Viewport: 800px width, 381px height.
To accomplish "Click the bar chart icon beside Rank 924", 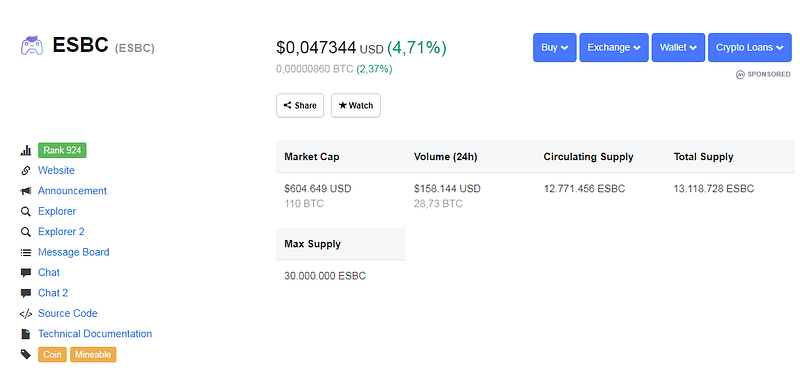I will coord(26,150).
